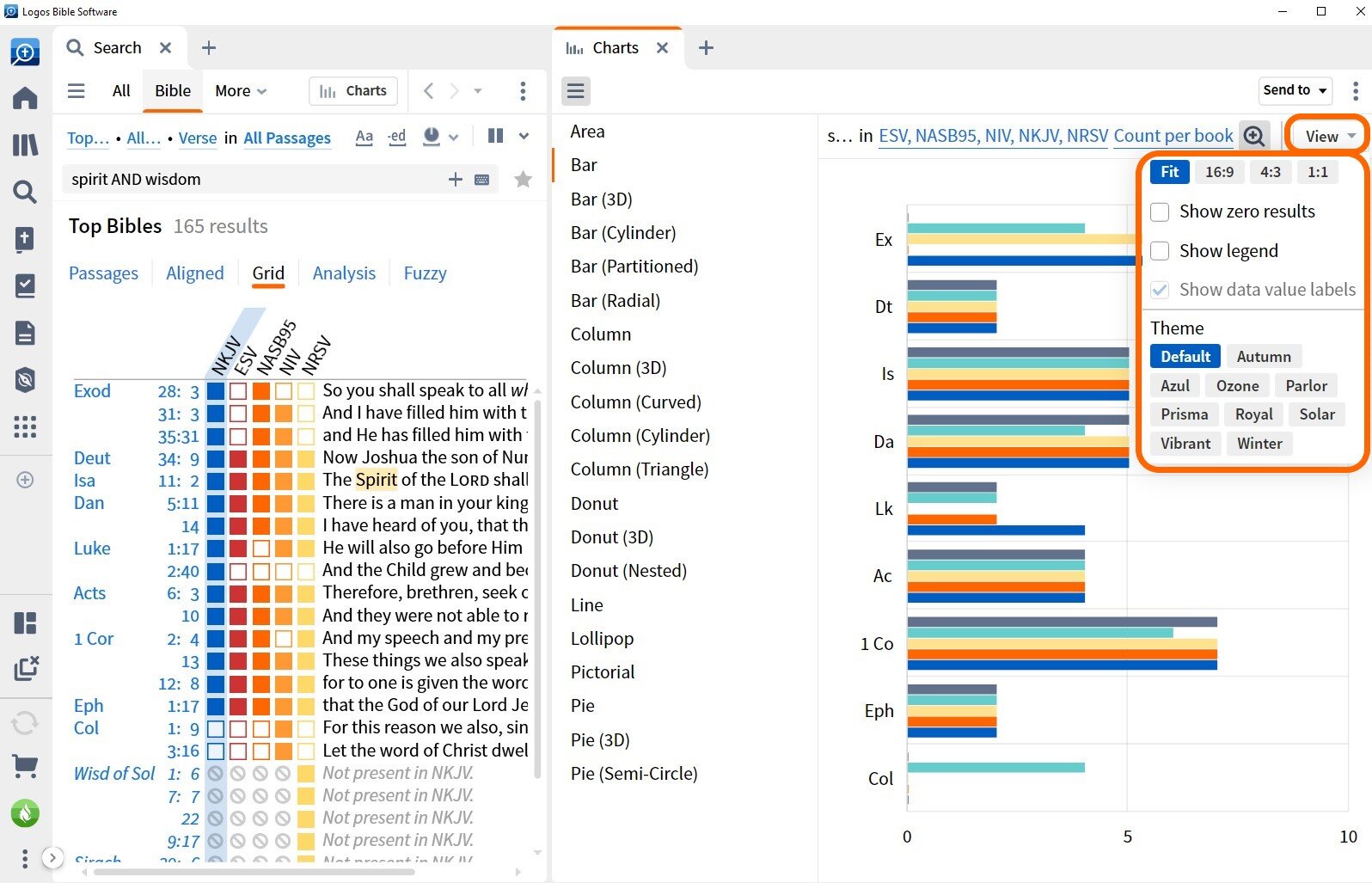The height and width of the screenshot is (883, 1372).
Task: Add a new tab next to Search
Action: tap(208, 48)
